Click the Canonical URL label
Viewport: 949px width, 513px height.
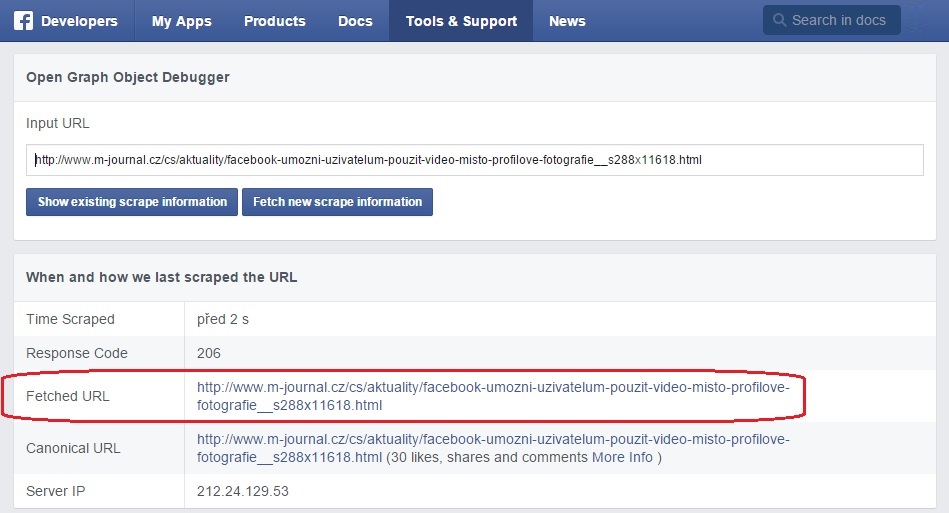pyautogui.click(x=73, y=448)
